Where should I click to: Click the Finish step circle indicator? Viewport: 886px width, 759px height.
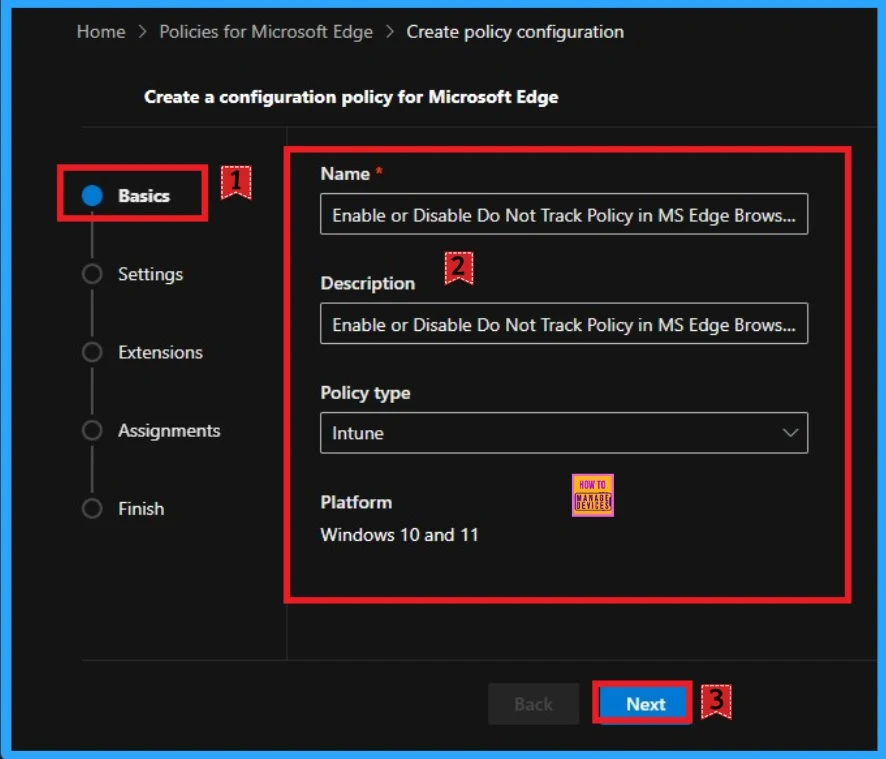[x=92, y=509]
